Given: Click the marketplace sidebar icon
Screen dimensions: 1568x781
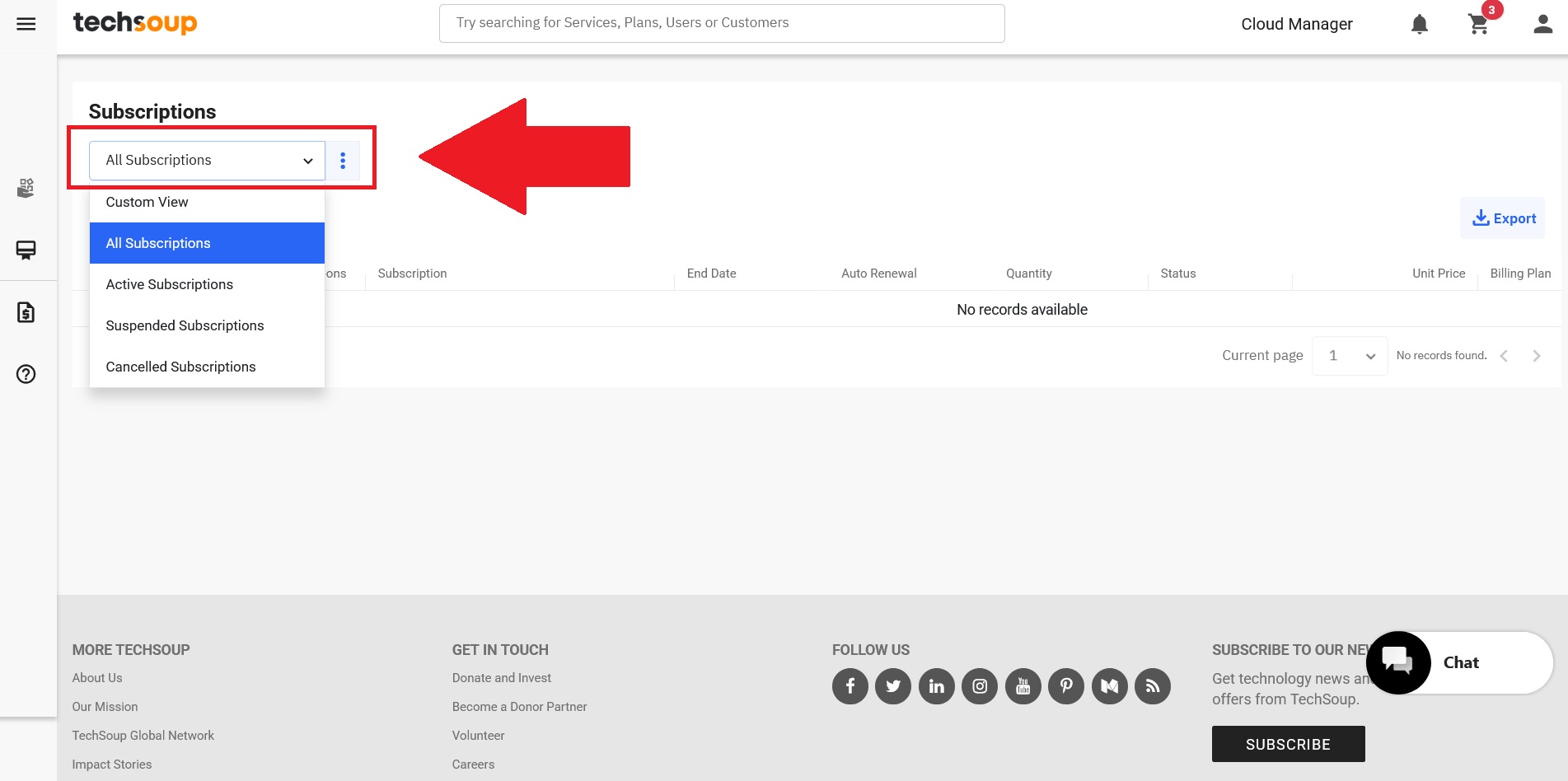Looking at the screenshot, I should click(26, 188).
